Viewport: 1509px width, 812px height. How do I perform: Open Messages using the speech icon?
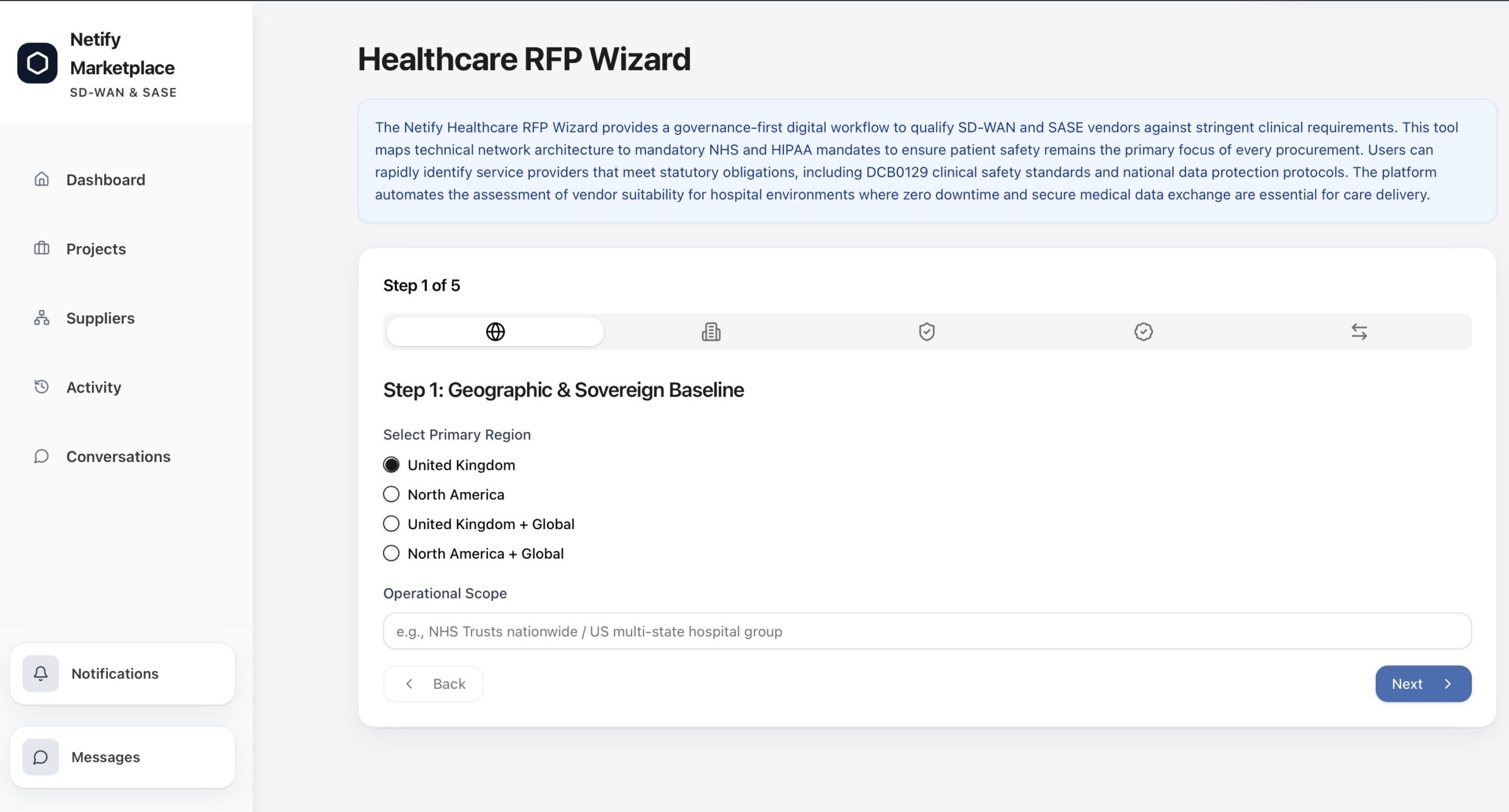40,757
